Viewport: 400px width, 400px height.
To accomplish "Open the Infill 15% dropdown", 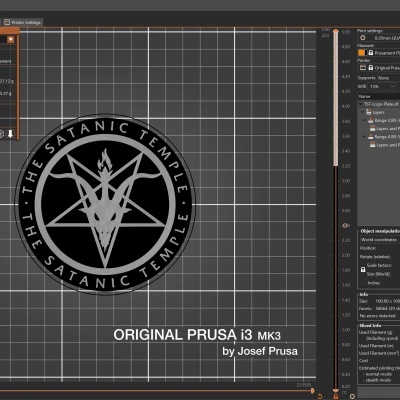I will coord(382,86).
